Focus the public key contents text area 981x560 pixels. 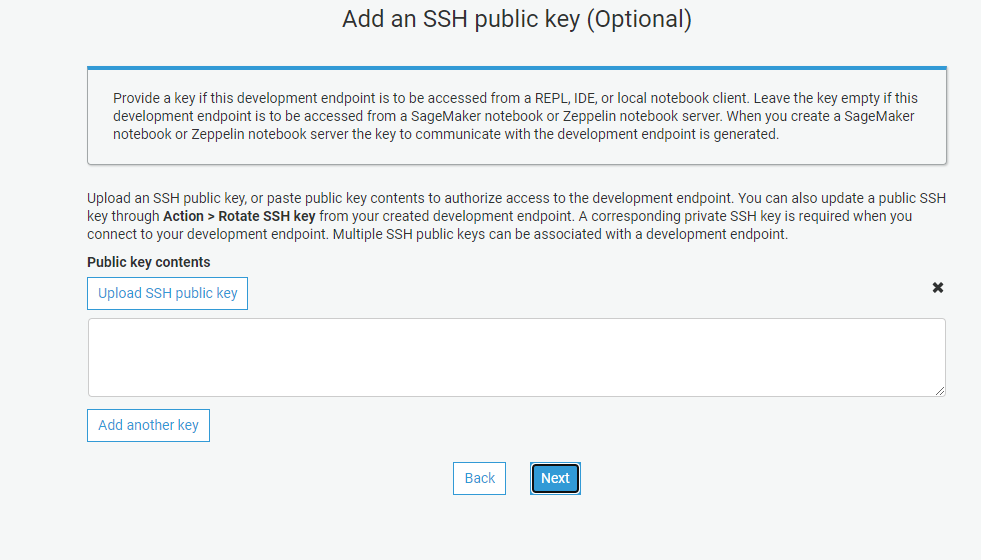516,357
